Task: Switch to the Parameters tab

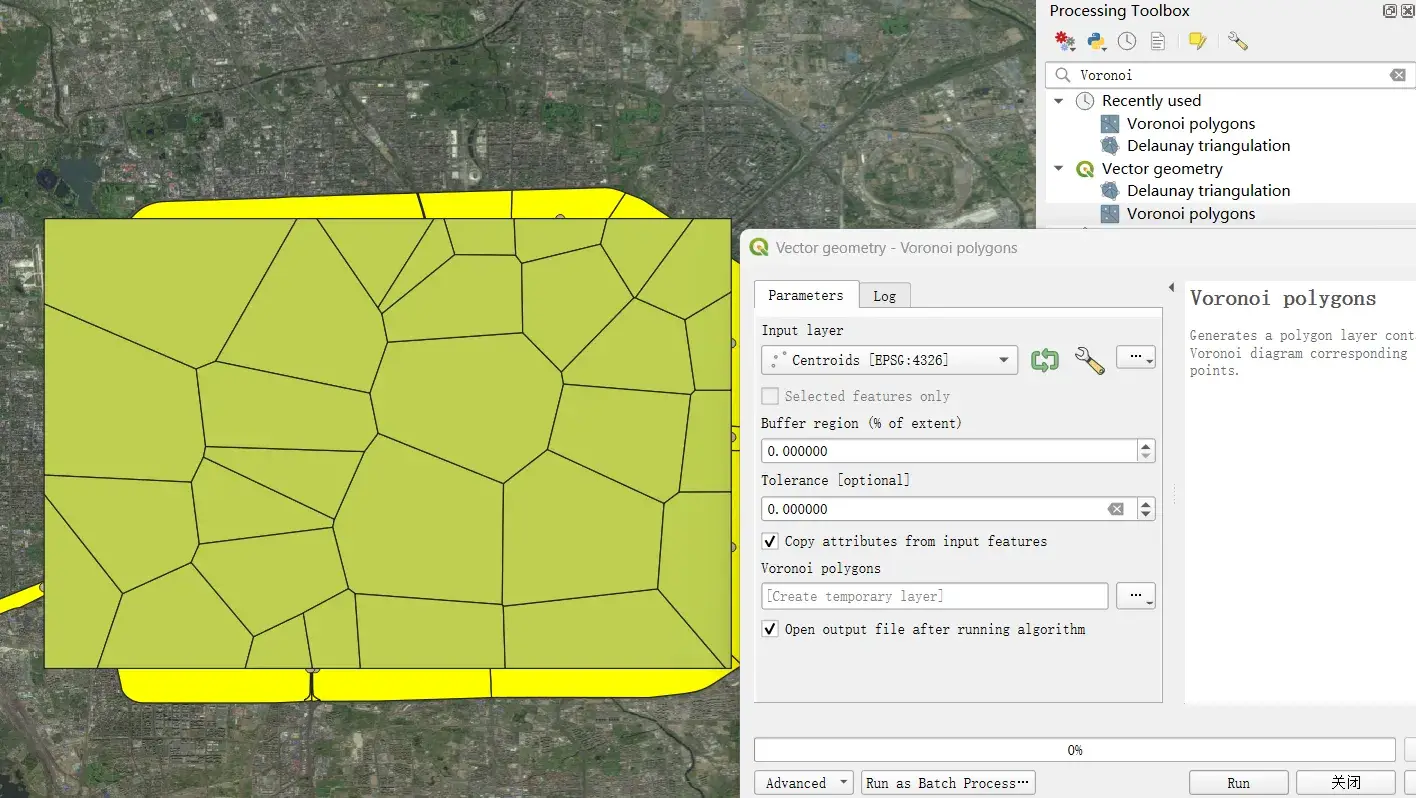Action: (x=806, y=295)
